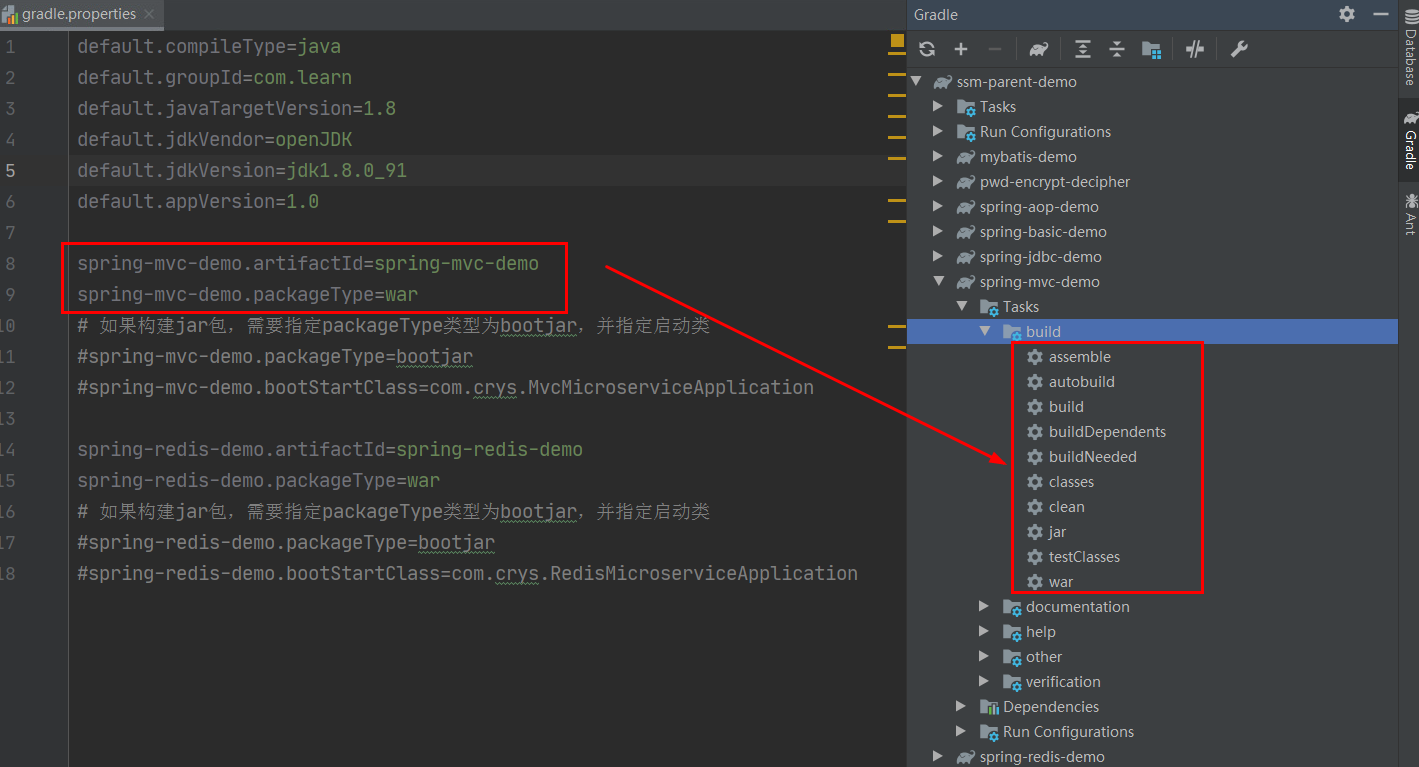Collapse the ssm-parent-demo root node
Image resolution: width=1419 pixels, height=767 pixels.
[916, 82]
